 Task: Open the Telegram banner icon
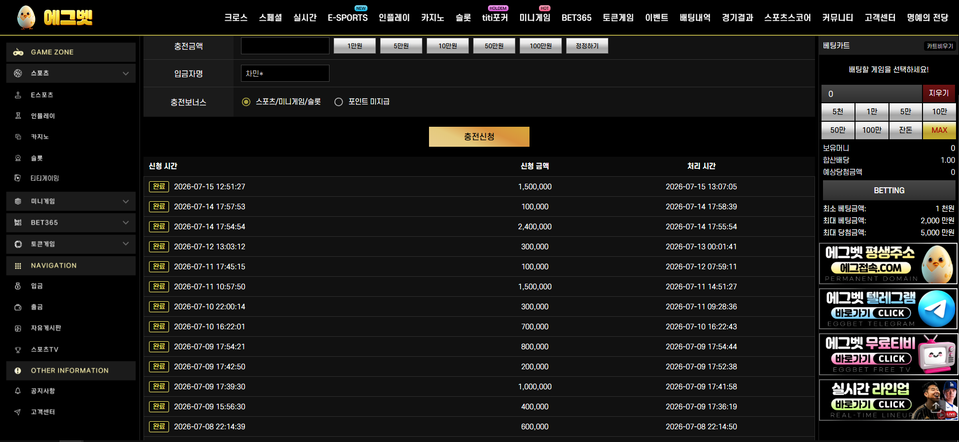(x=936, y=309)
